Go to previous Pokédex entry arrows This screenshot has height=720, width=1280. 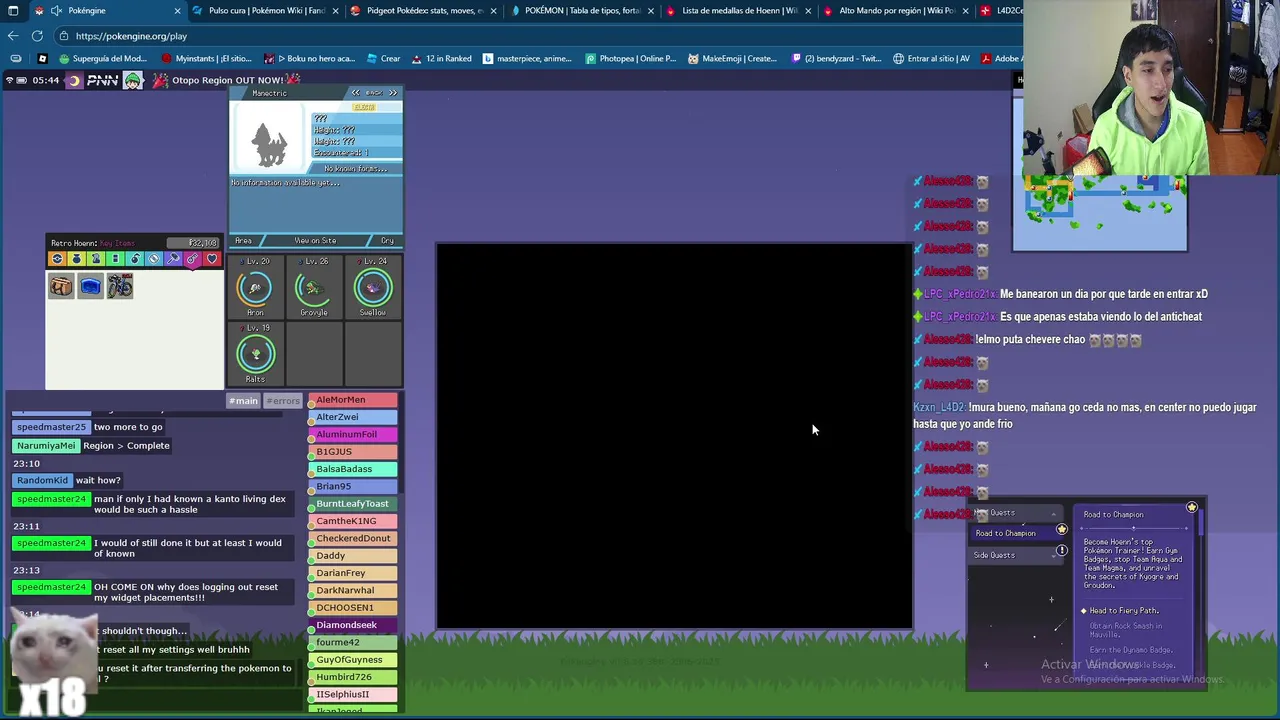[x=355, y=93]
